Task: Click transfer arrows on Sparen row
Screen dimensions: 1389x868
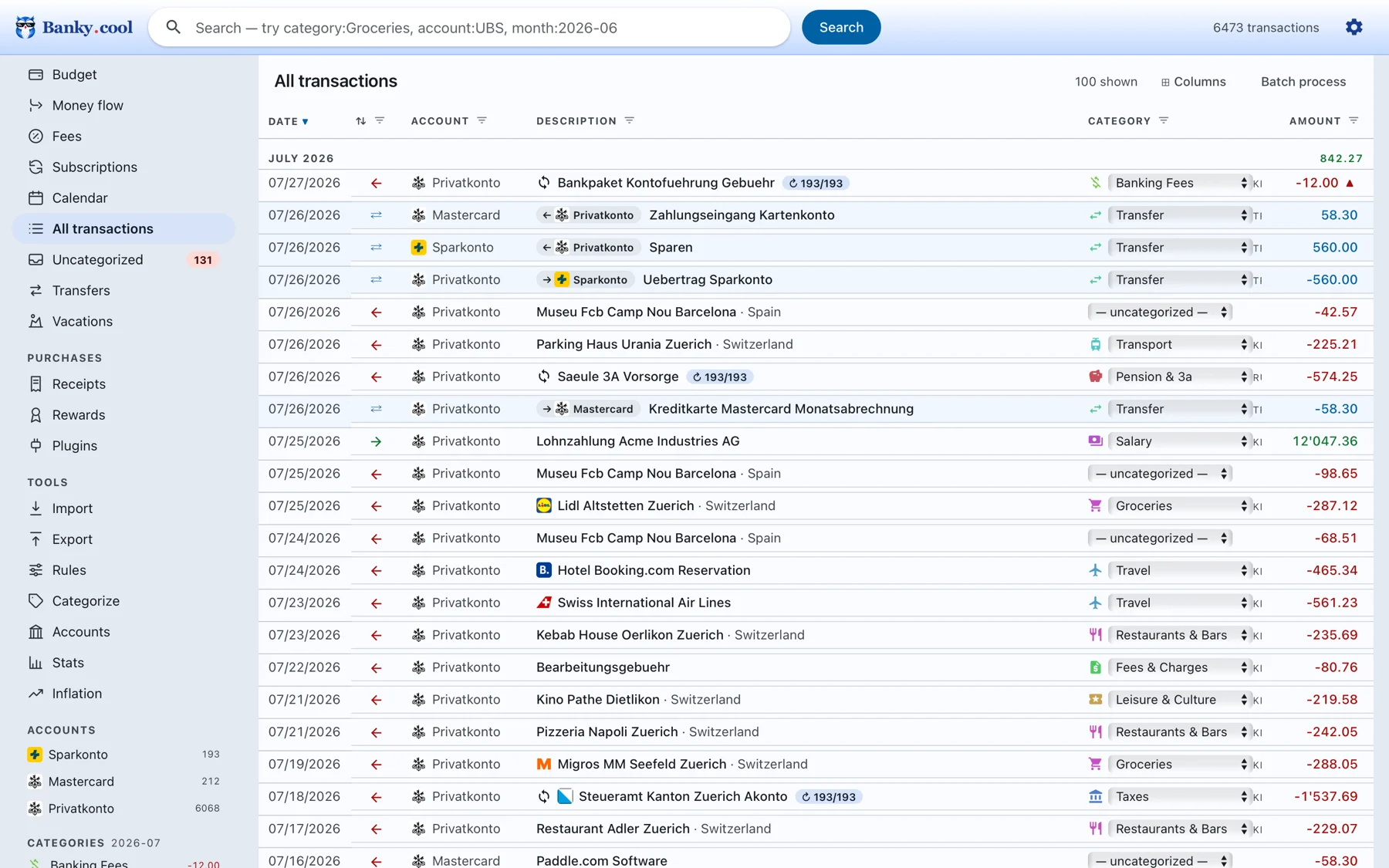Action: tap(376, 248)
